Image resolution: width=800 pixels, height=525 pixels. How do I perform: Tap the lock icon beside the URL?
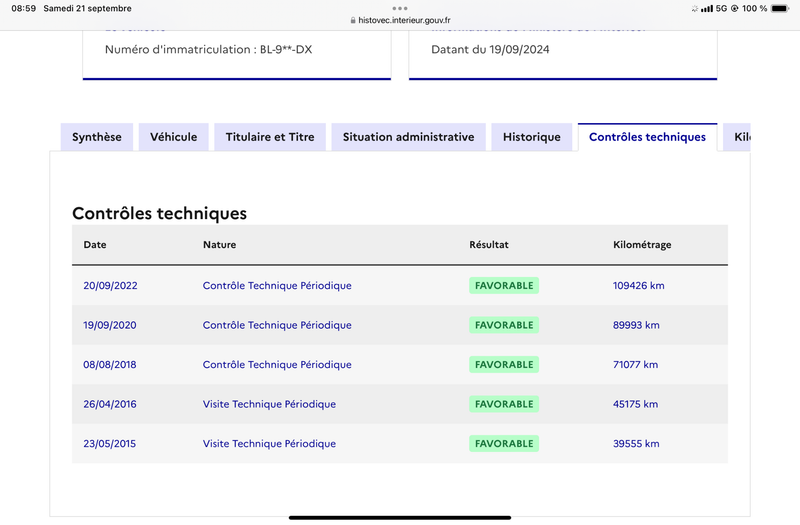click(x=353, y=20)
